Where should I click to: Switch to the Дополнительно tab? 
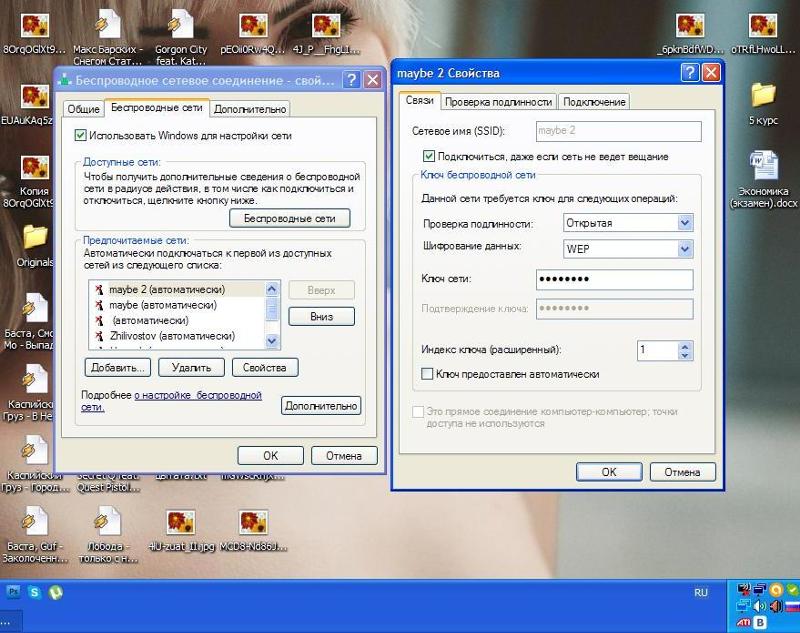pyautogui.click(x=250, y=109)
